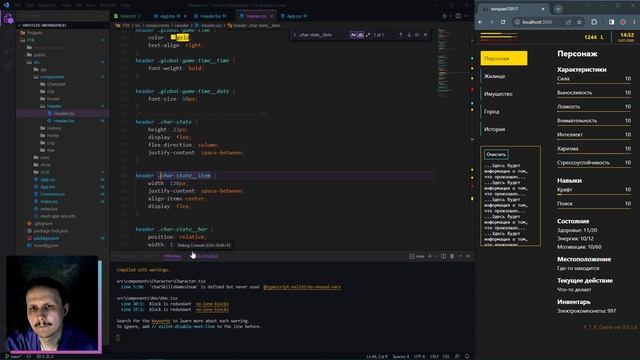Expand the City folder
This screenshot has width=640, height=360.
(51, 91)
